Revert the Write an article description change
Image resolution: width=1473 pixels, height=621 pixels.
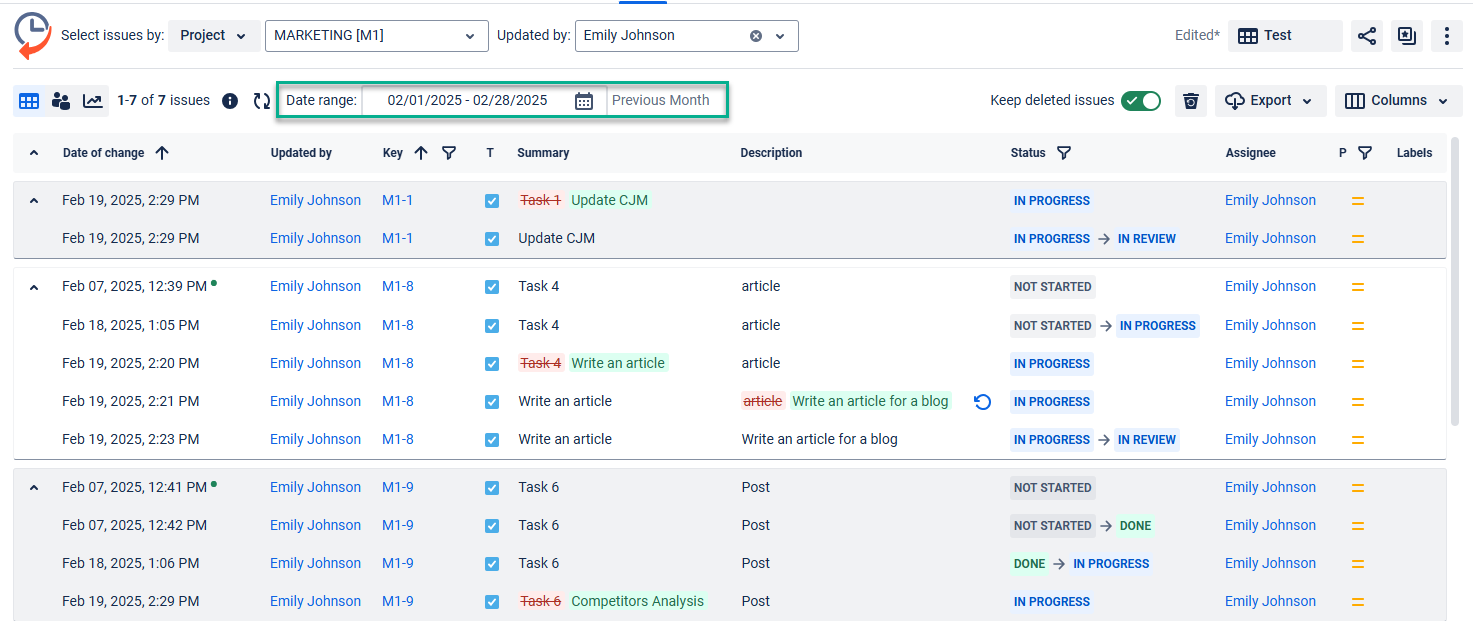pyautogui.click(x=982, y=402)
